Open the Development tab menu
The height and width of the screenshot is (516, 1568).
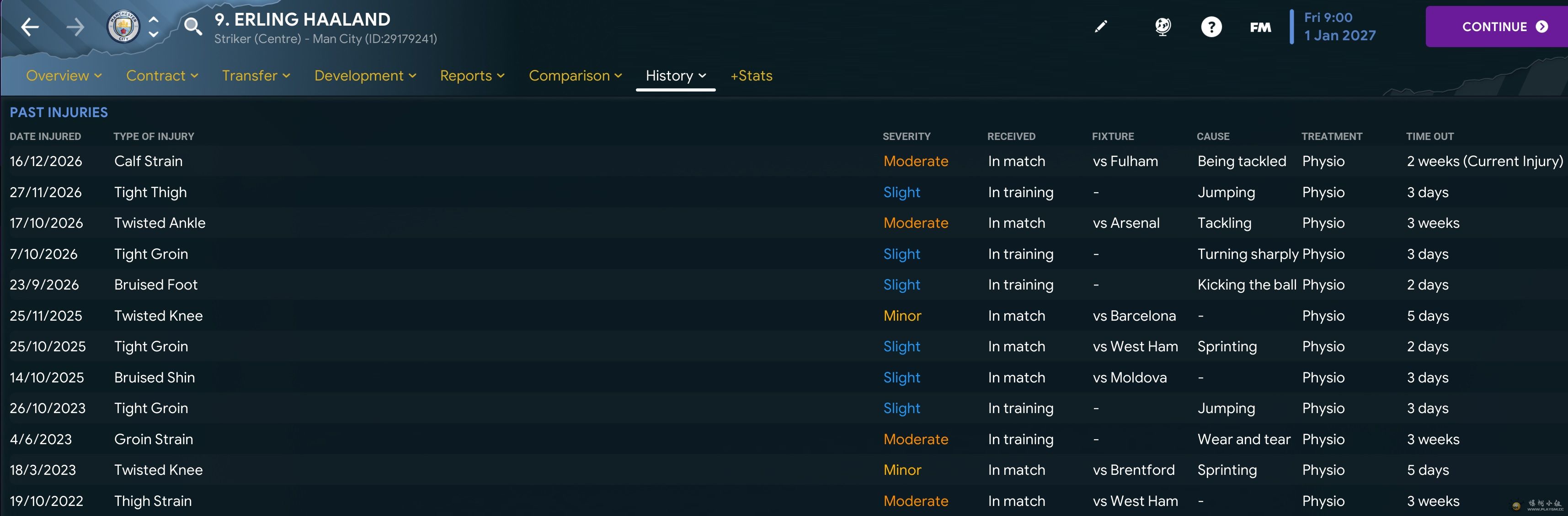click(x=365, y=75)
